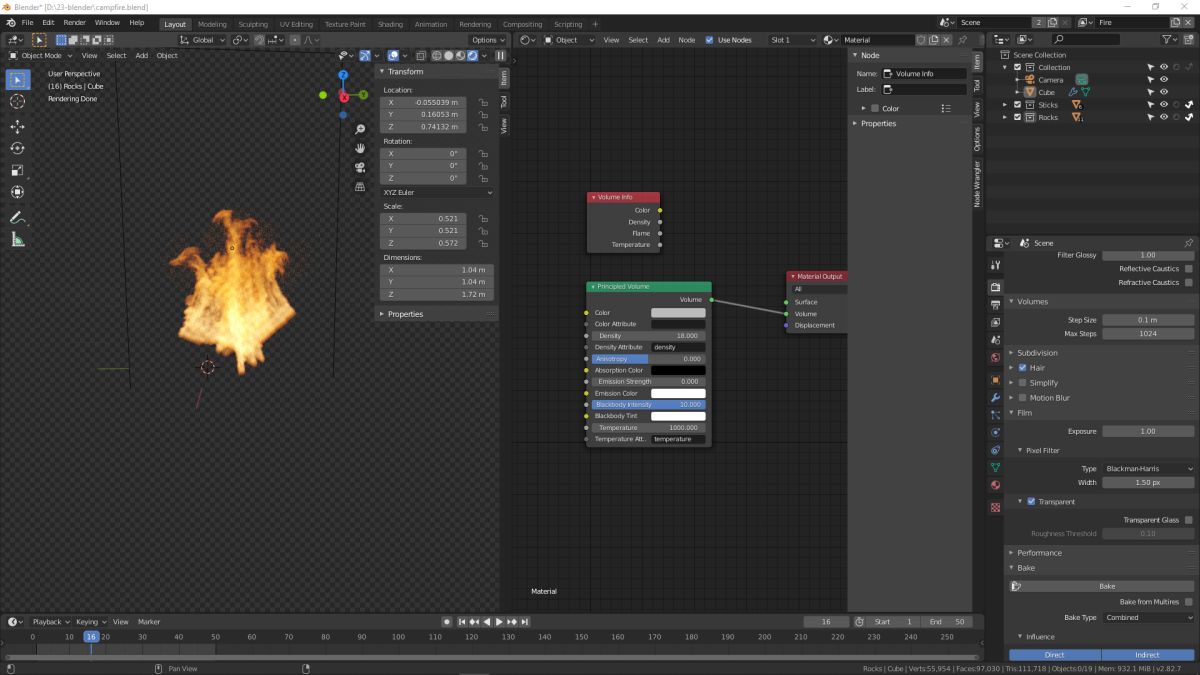Open the Modifiers wrench tab
The height and width of the screenshot is (675, 1200).
[x=995, y=398]
